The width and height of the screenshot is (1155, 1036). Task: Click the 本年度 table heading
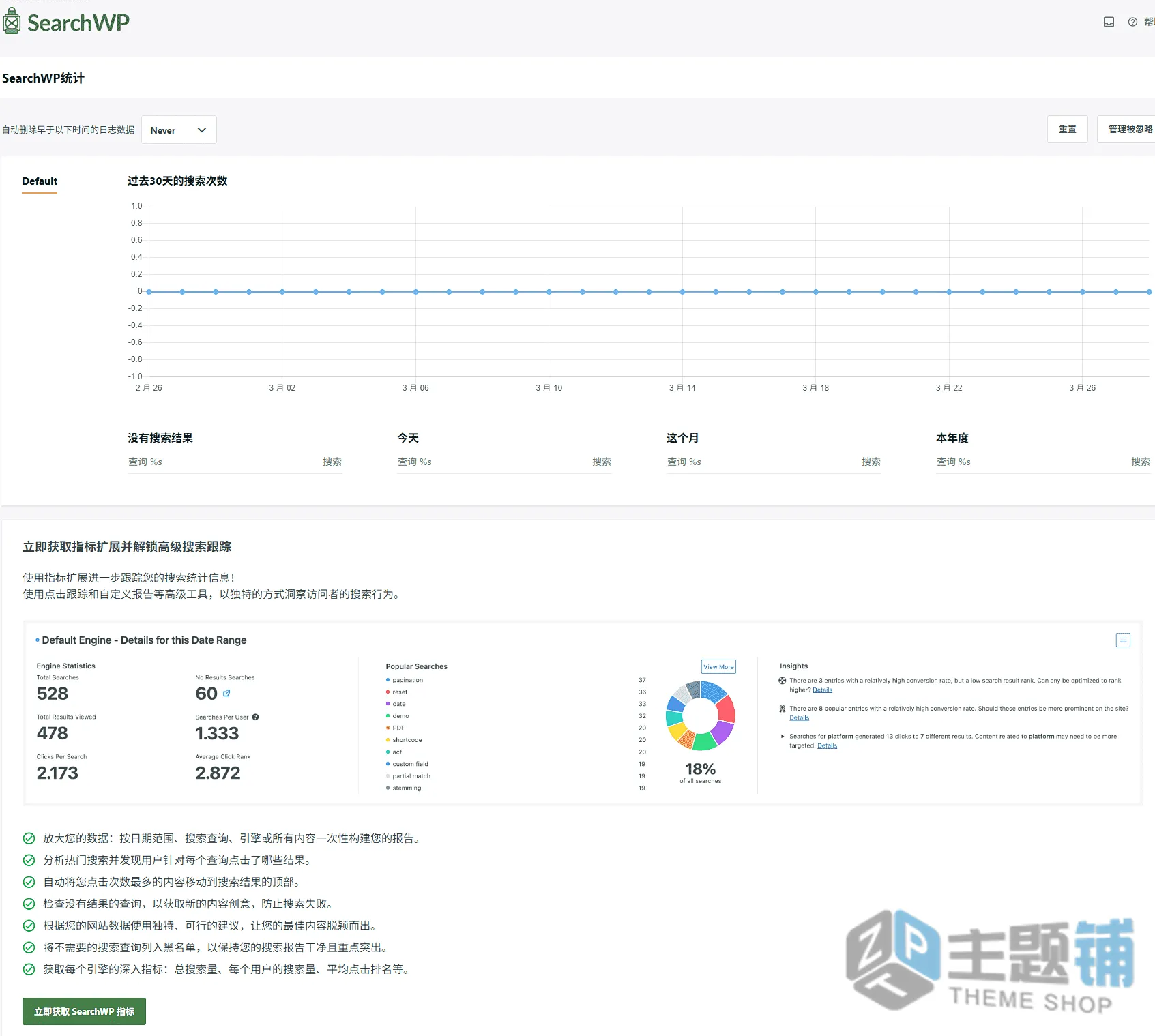pyautogui.click(x=952, y=438)
